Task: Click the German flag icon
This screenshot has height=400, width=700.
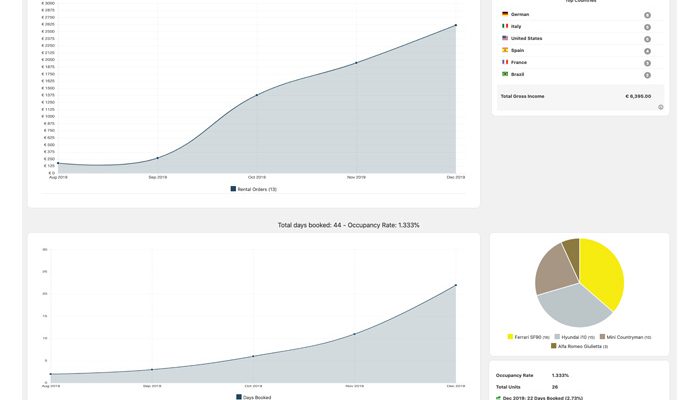Action: click(505, 14)
